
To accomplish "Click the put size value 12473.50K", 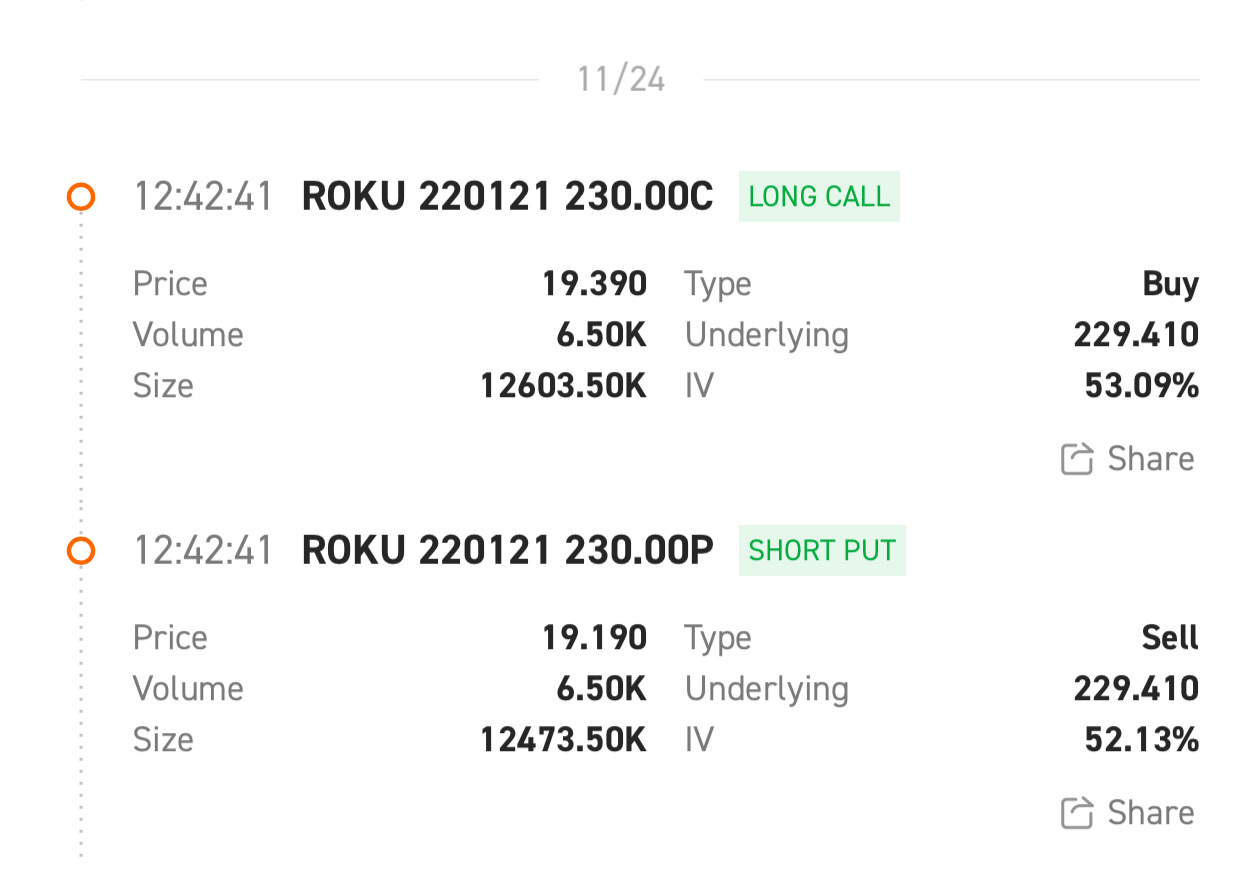I will coord(564,740).
